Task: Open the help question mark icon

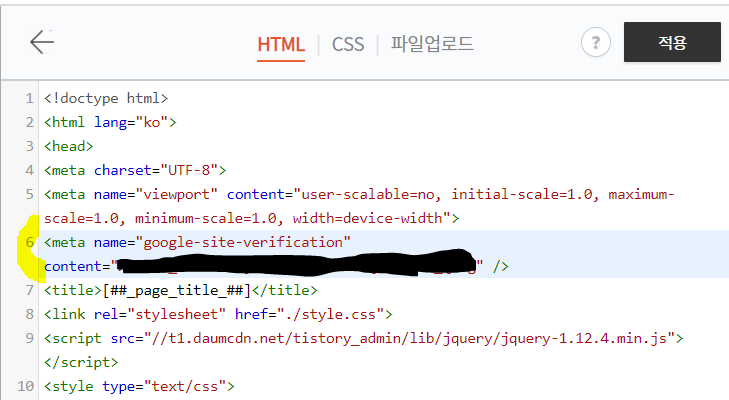Action: (x=596, y=42)
